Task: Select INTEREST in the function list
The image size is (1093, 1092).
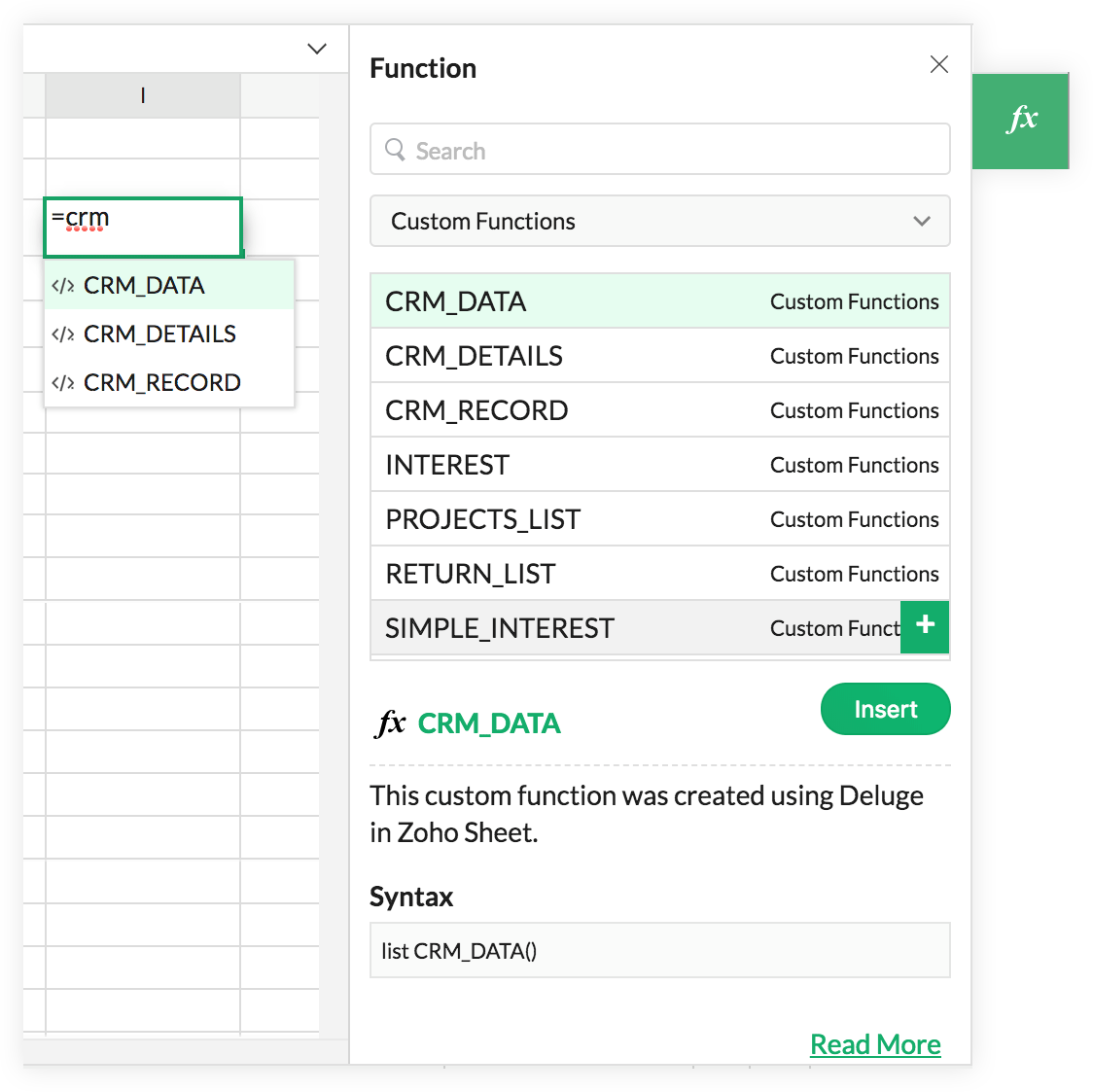Action: point(660,464)
